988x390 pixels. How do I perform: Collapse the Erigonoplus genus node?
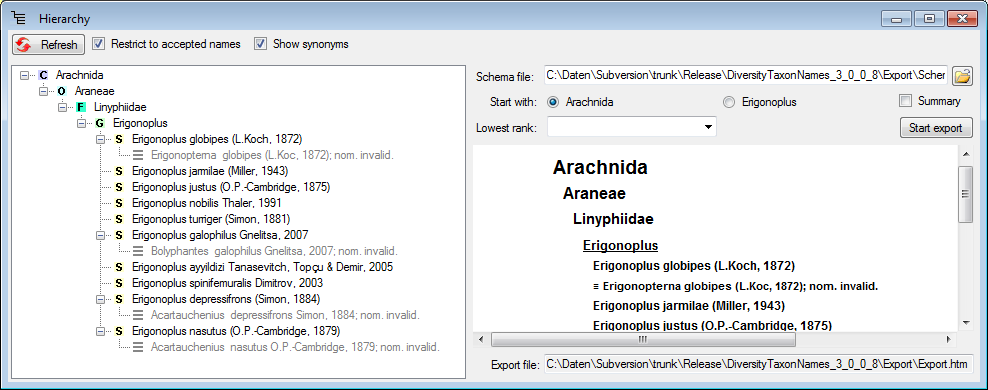pyautogui.click(x=81, y=123)
